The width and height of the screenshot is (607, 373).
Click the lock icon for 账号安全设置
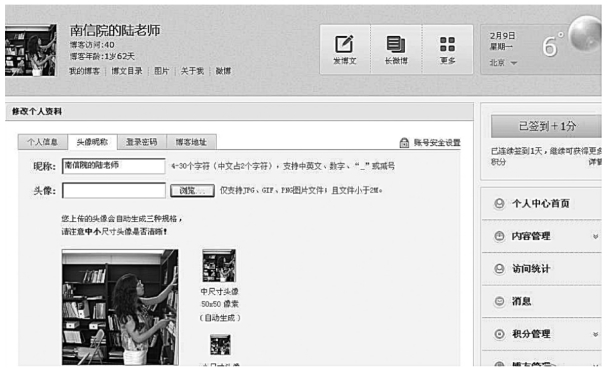pos(404,143)
